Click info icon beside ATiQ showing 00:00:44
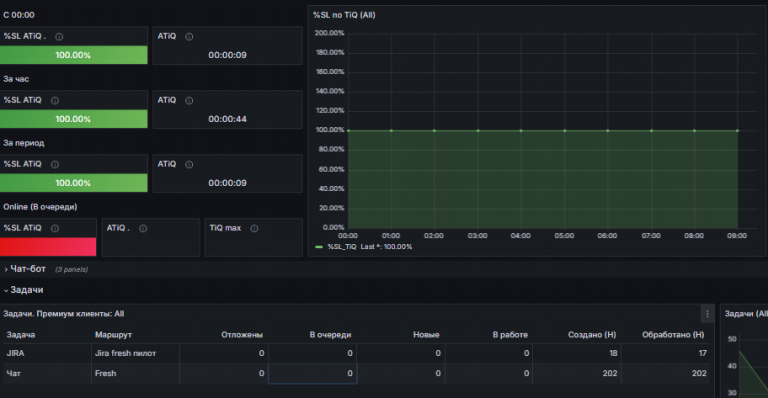The image size is (768, 398). (x=189, y=101)
